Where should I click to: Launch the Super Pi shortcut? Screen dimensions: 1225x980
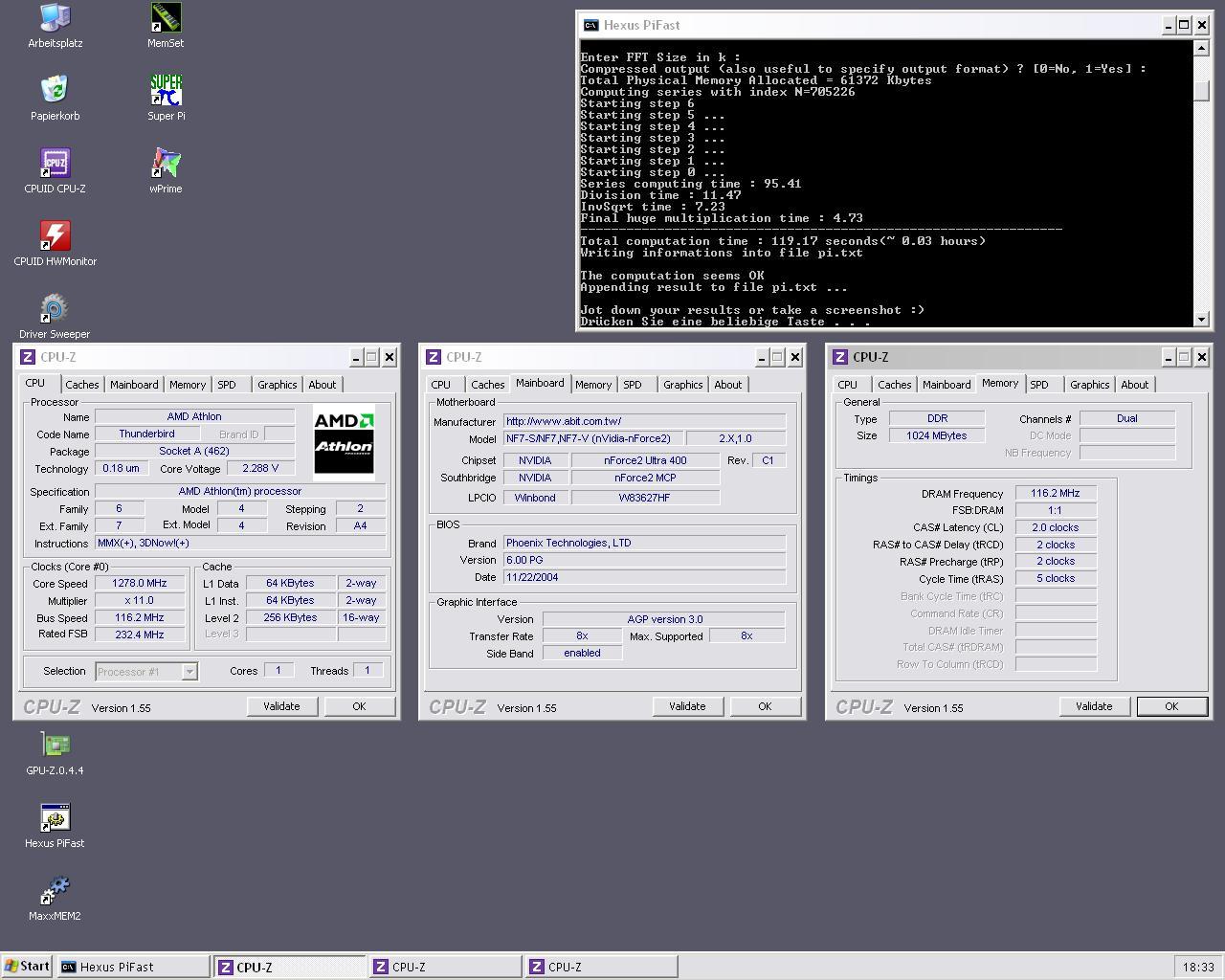(x=166, y=99)
